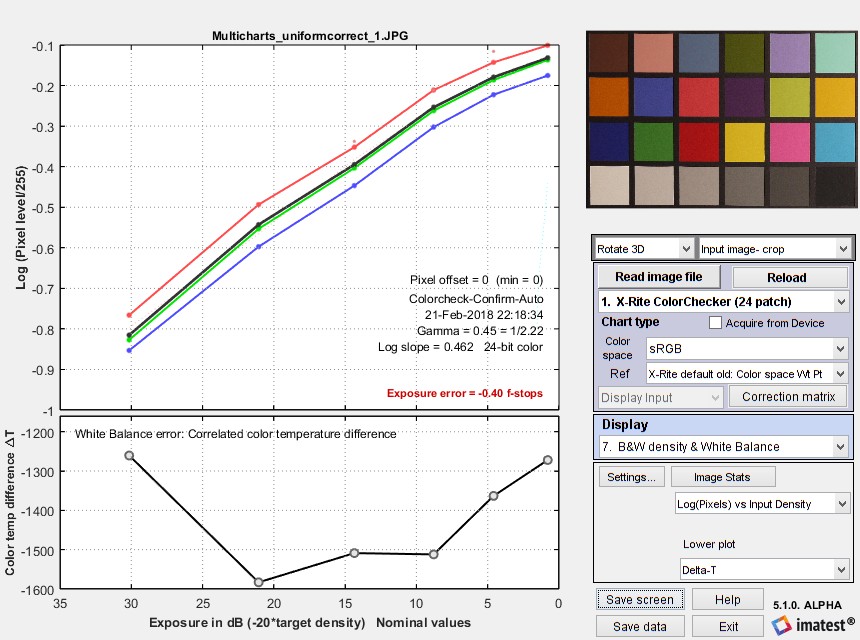Viewport: 860px width, 640px height.
Task: Expand the X-Rite default old reference dropdown
Action: (747, 374)
